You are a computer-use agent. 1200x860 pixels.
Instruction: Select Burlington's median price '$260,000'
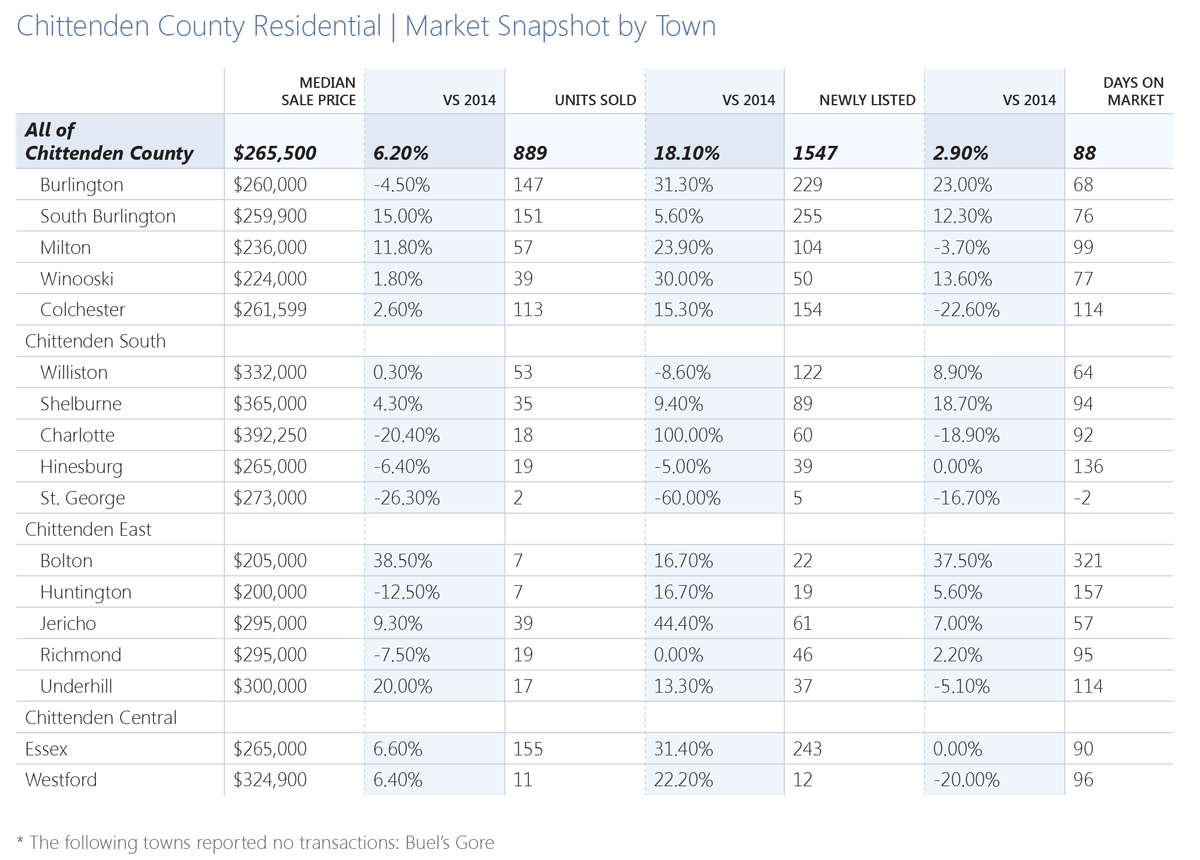(270, 185)
